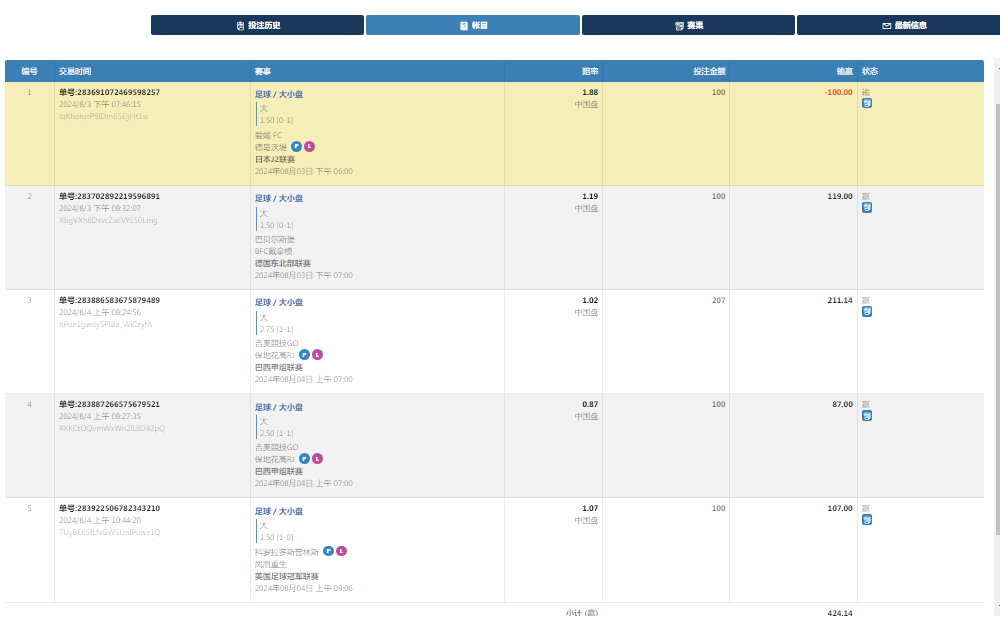Click the 交易时间 column header
Viewport: 1000px width, 623px height.
click(75, 71)
